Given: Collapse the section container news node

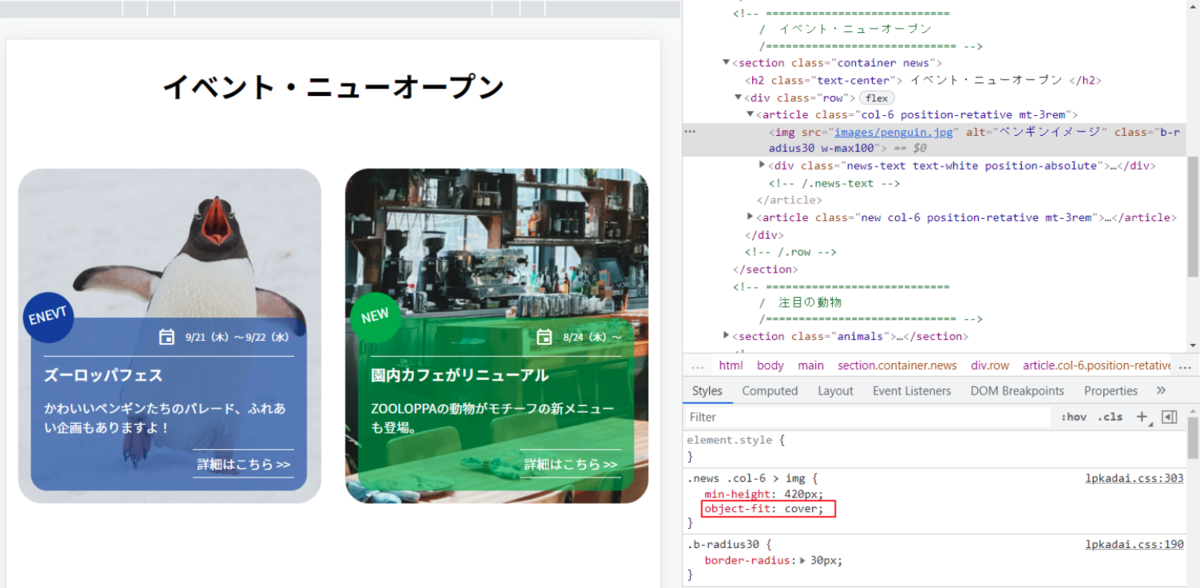Looking at the screenshot, I should click(727, 63).
